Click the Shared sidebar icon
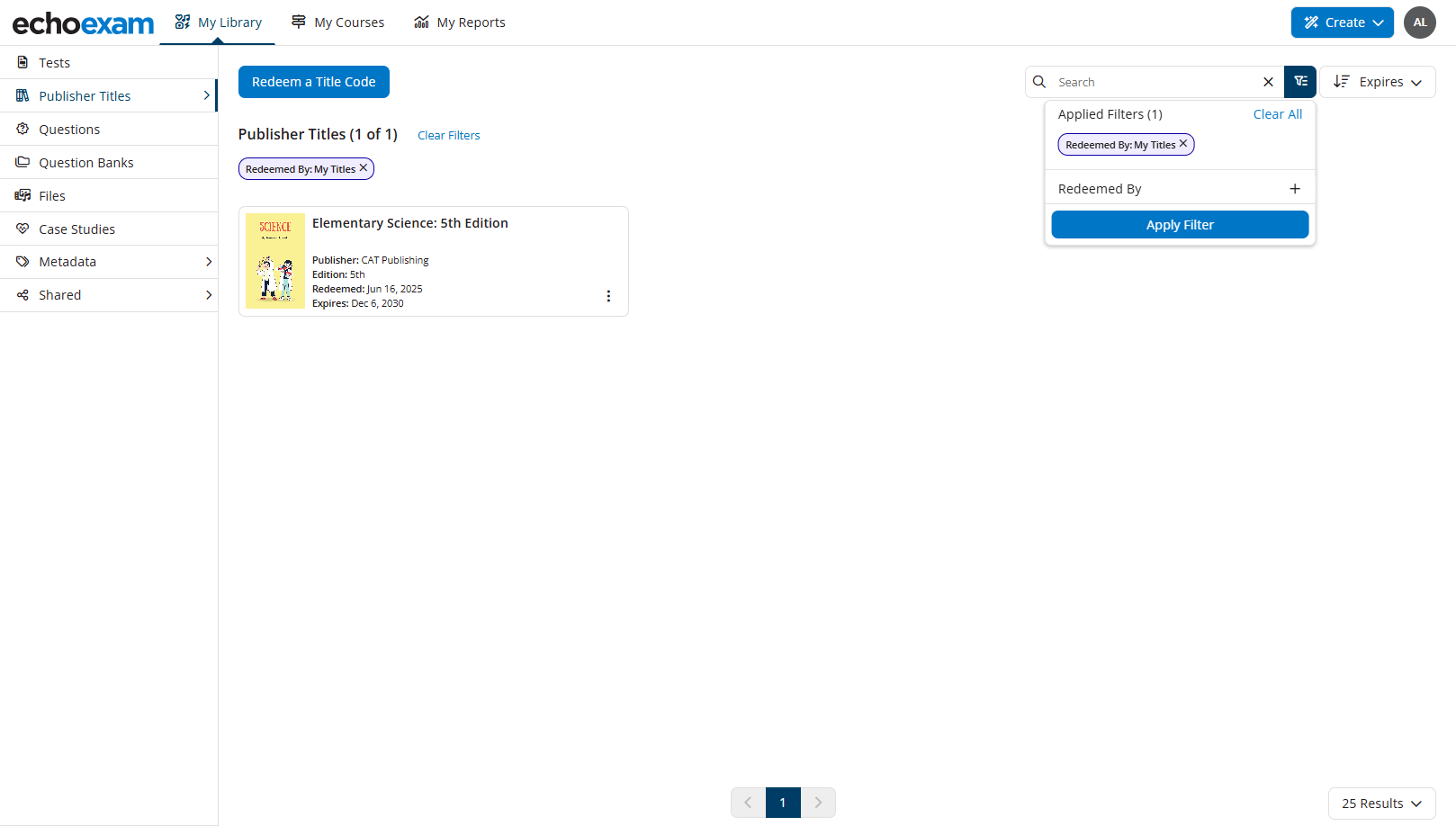This screenshot has height=826, width=1456. [22, 294]
